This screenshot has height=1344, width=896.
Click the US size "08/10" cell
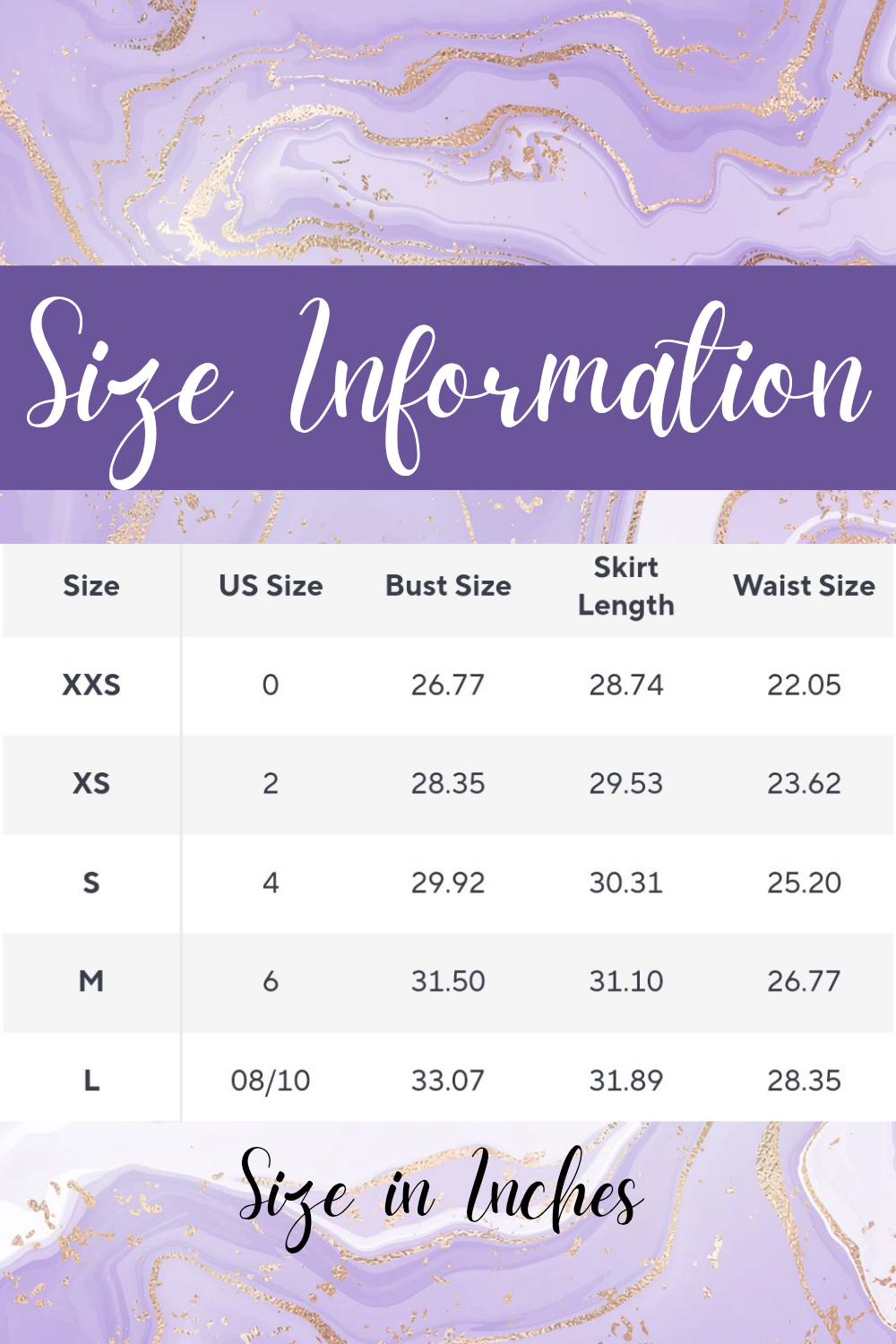271,1081
